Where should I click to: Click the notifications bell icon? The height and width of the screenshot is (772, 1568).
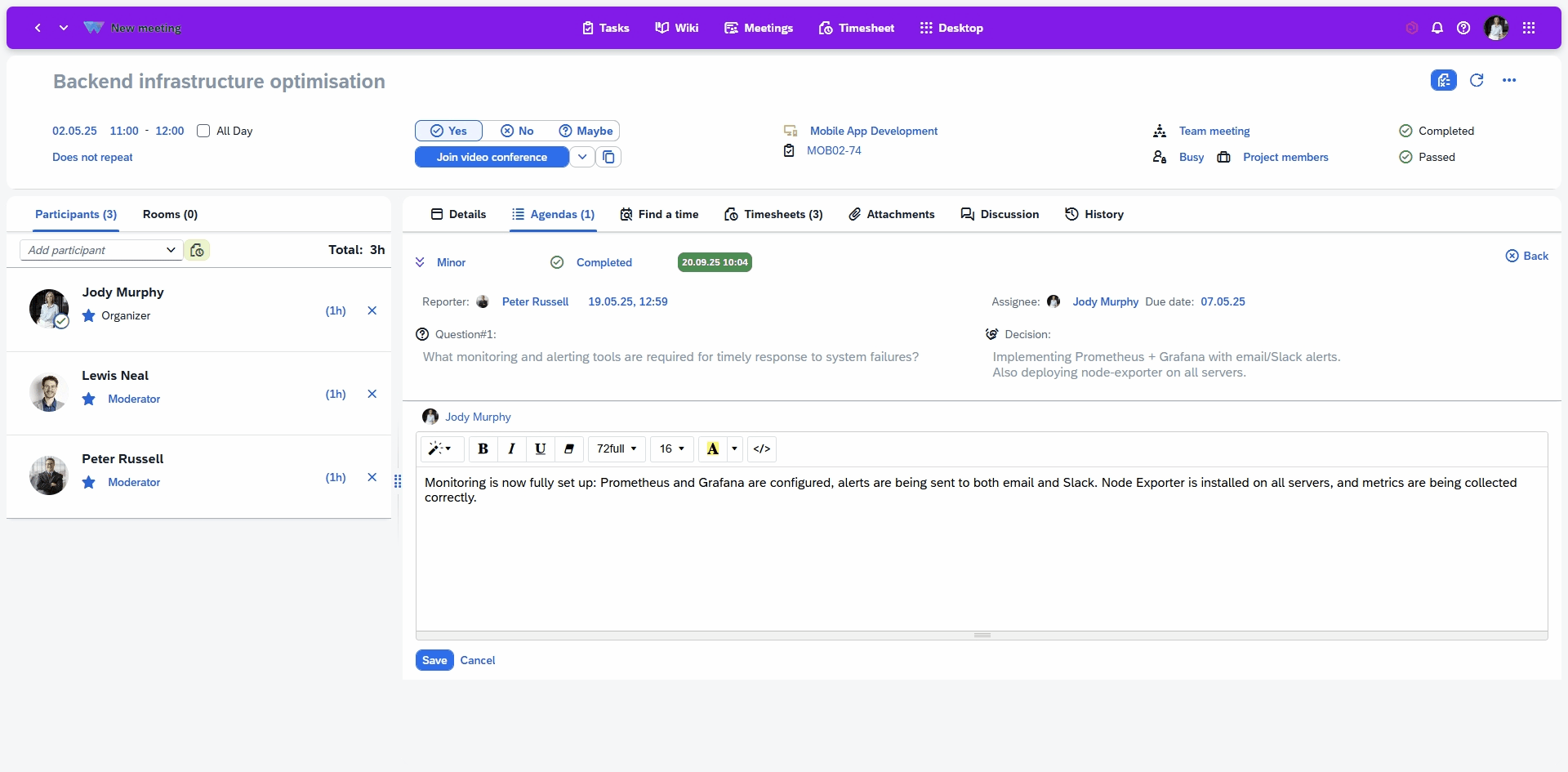point(1437,28)
